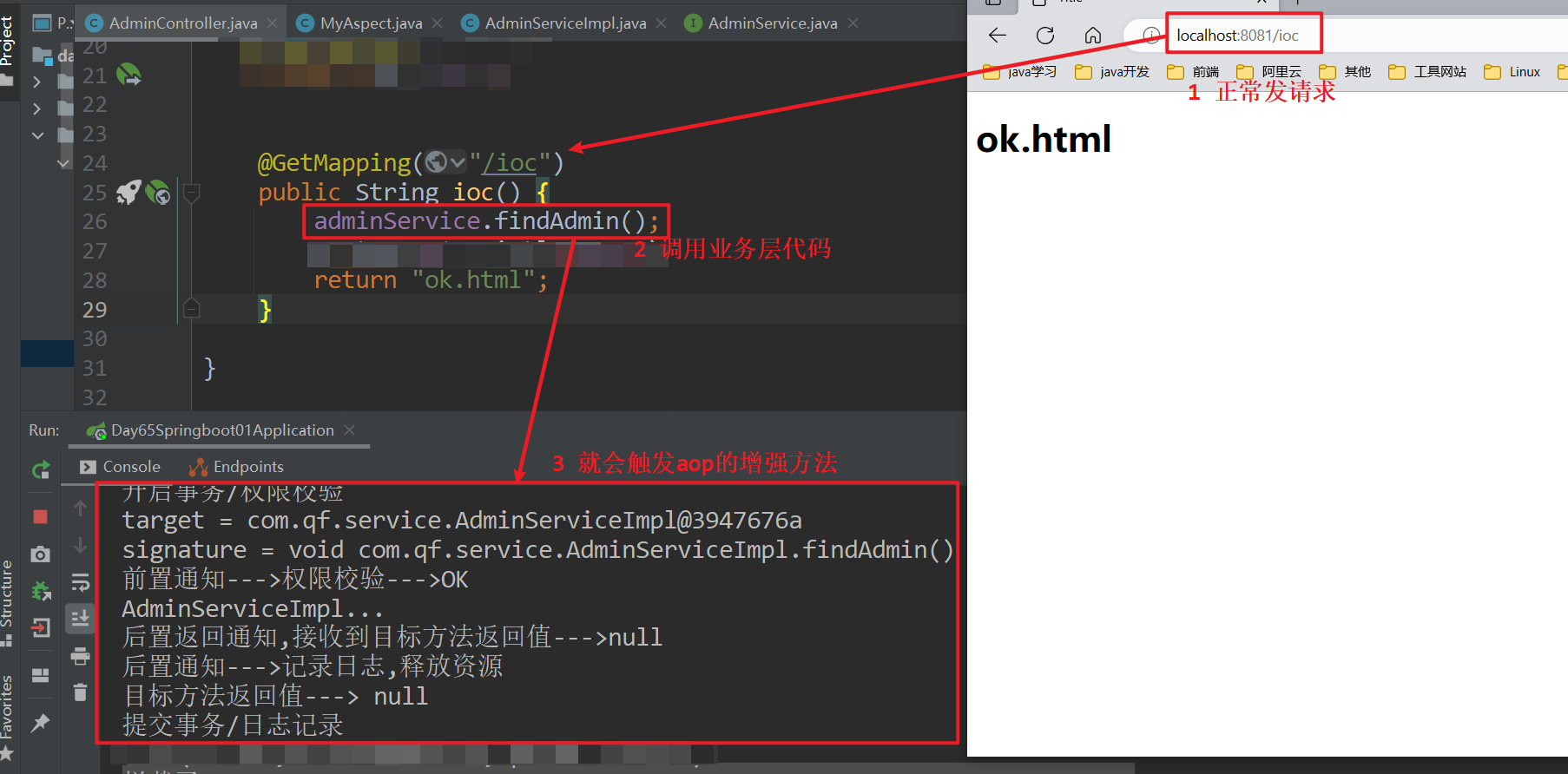Toggle soft-wrap in the console toolbar
The height and width of the screenshot is (774, 1568).
pyautogui.click(x=80, y=581)
